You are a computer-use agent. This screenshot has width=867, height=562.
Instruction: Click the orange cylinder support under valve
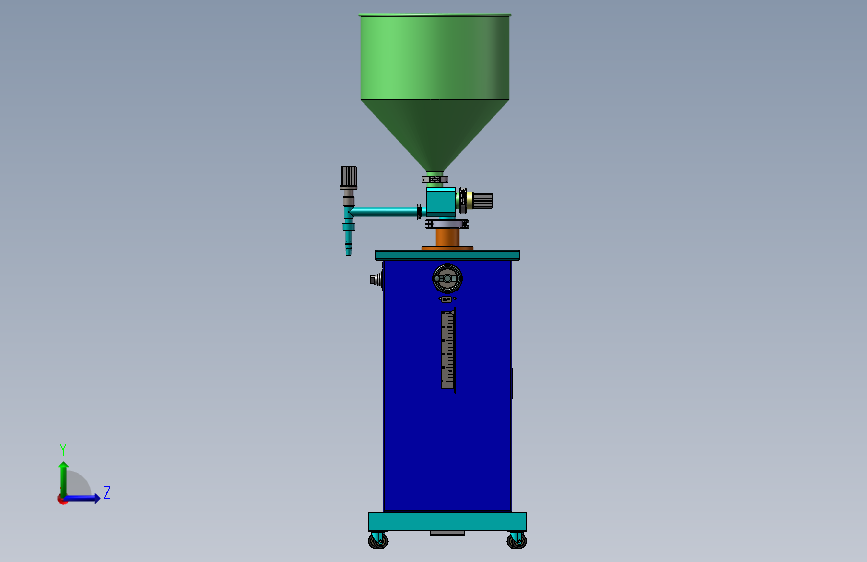point(447,238)
